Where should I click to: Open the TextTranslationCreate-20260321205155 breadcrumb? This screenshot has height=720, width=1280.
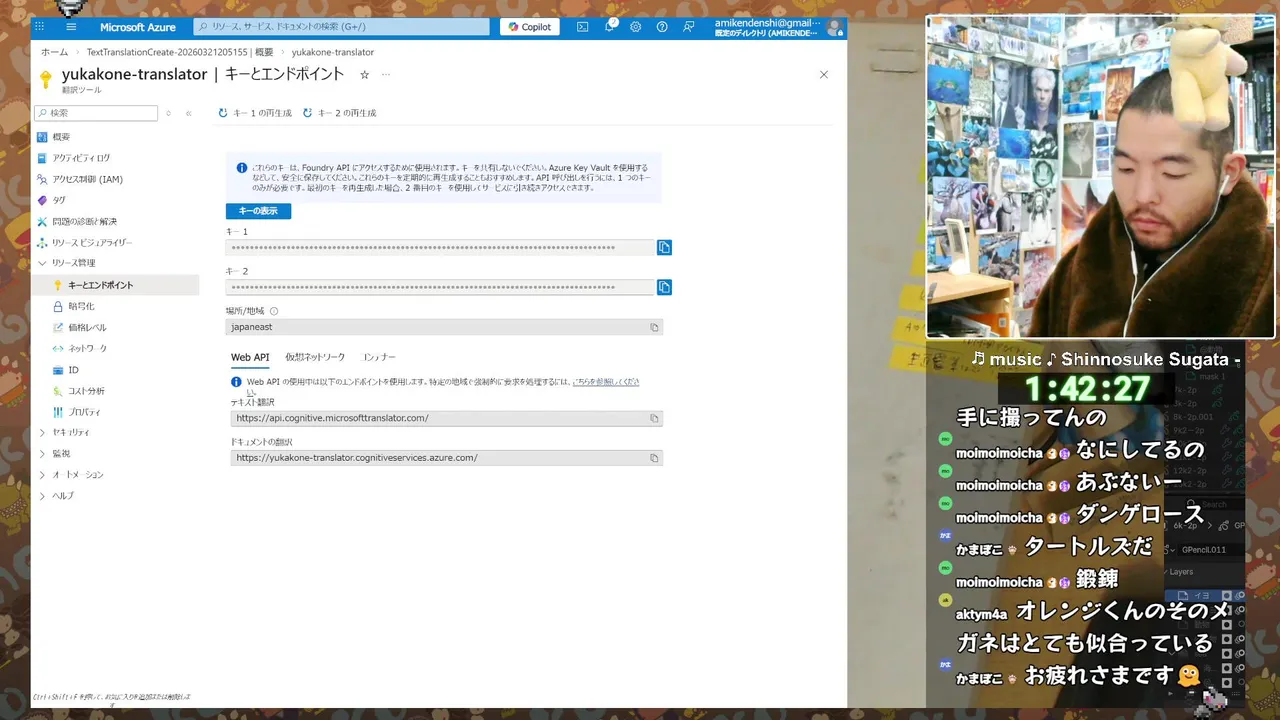(x=180, y=52)
